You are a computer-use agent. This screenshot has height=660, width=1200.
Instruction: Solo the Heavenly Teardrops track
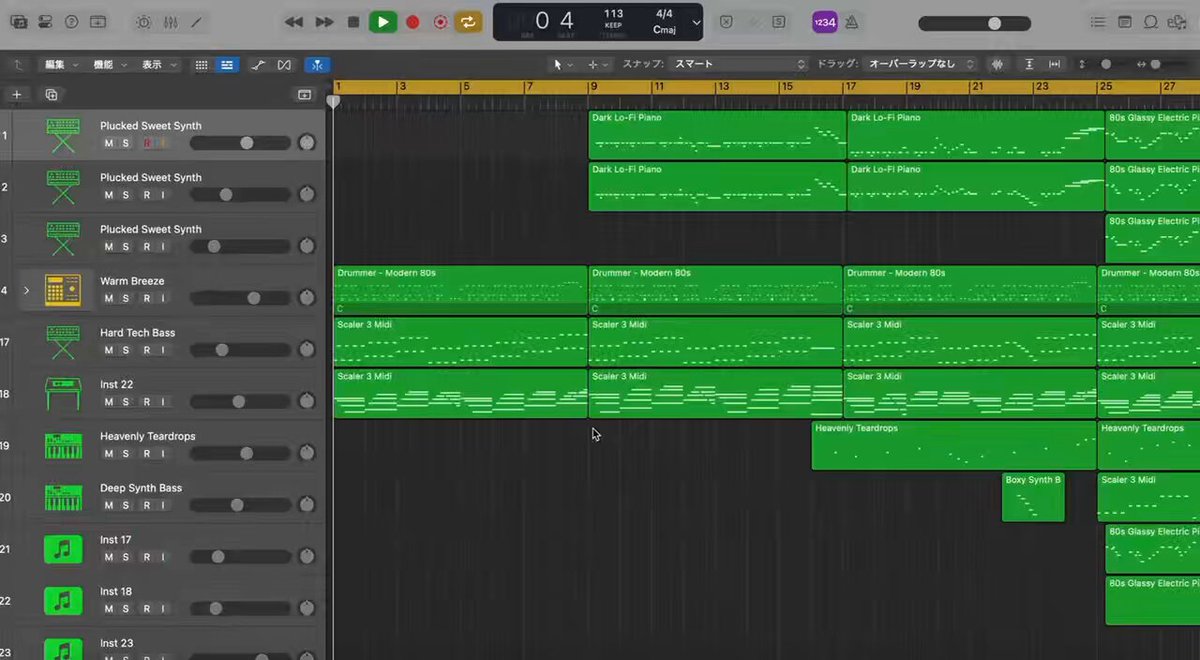point(126,454)
